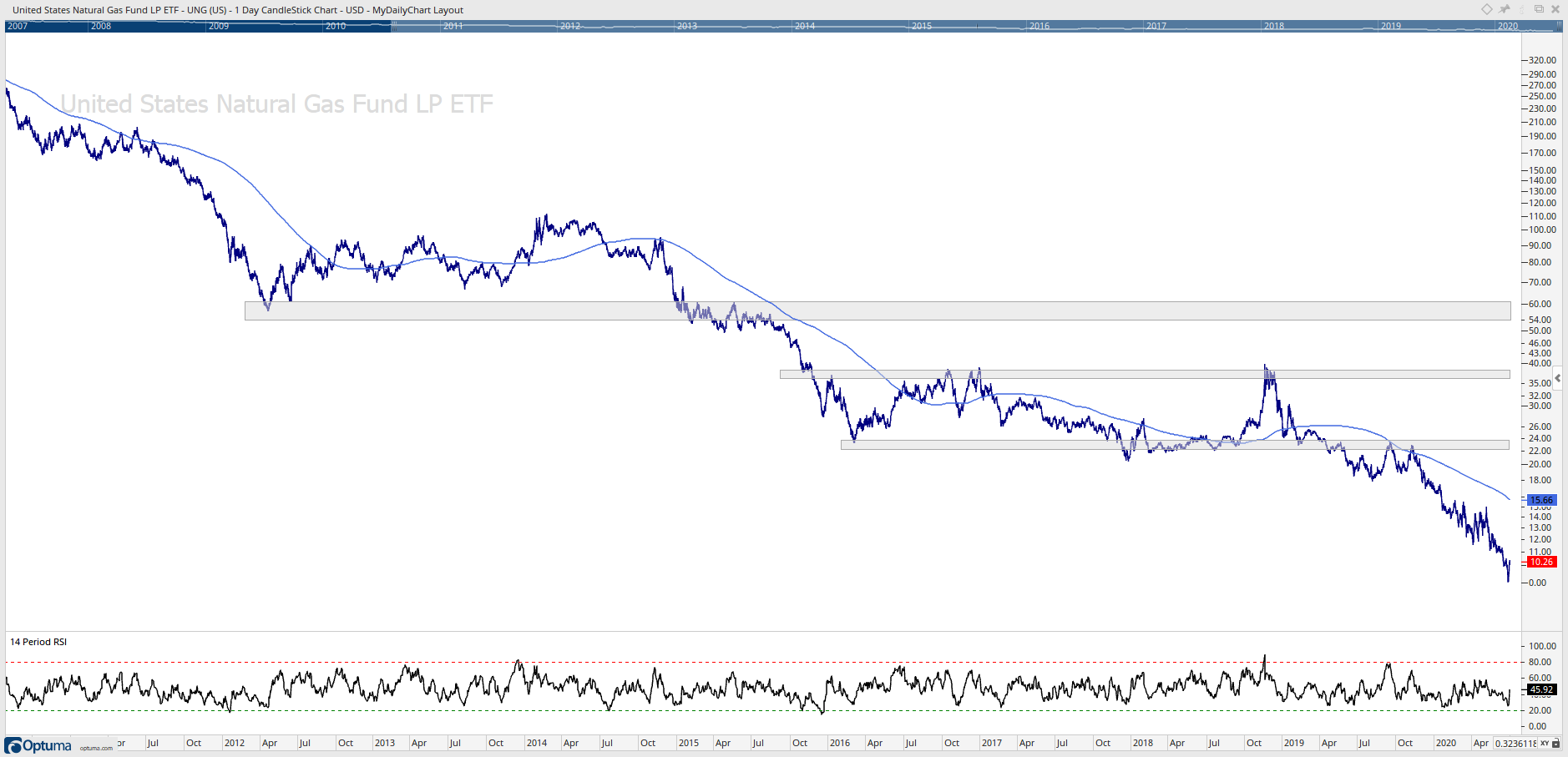Jump to 2016 in the overview timeline
The height and width of the screenshot is (757, 1568).
coord(1039,26)
